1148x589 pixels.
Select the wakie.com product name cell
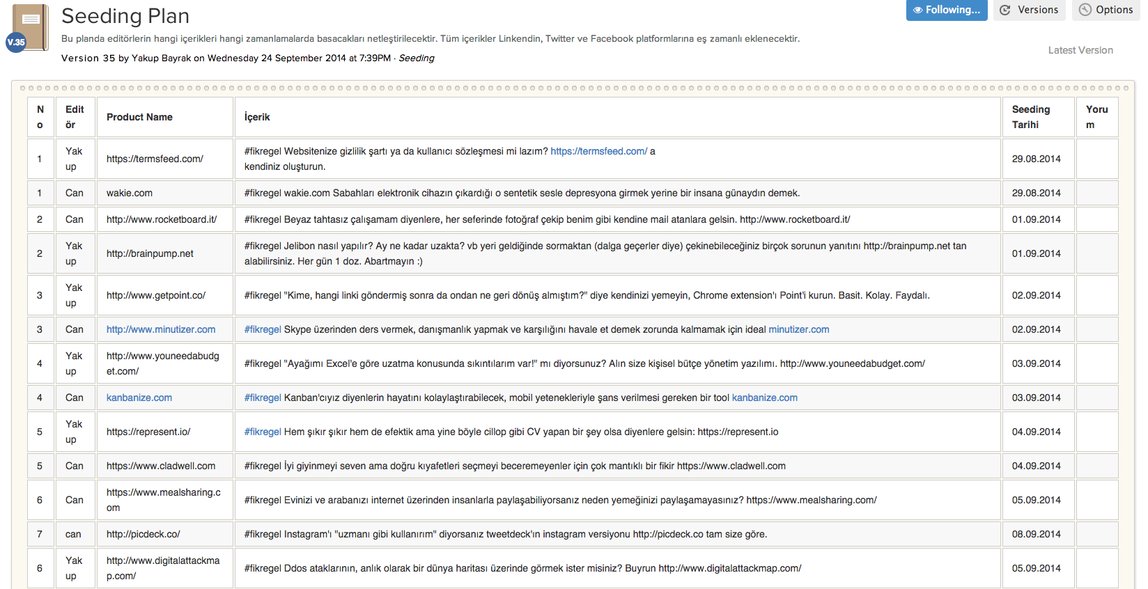pos(165,193)
